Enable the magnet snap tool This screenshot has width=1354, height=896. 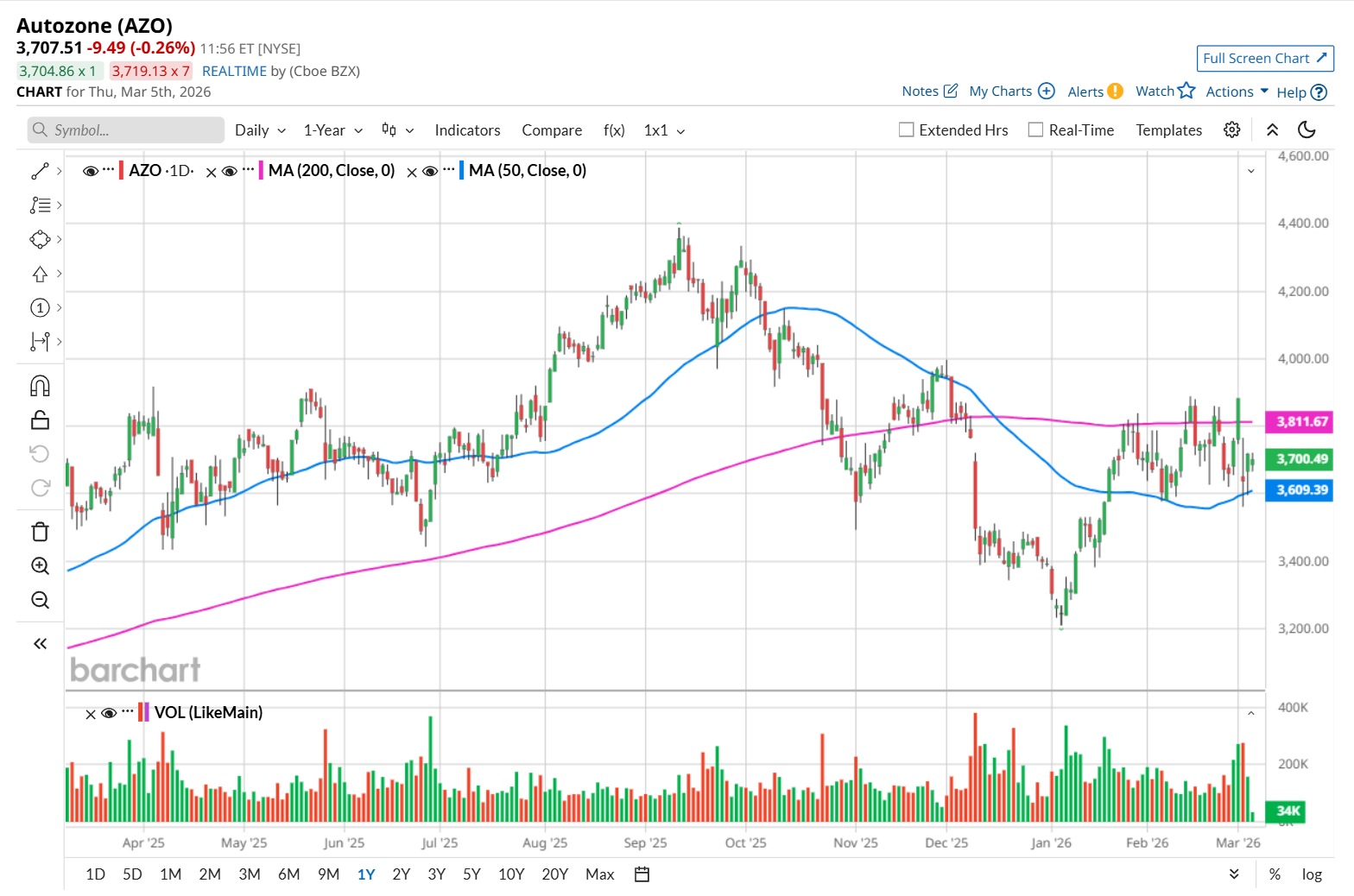pyautogui.click(x=40, y=386)
